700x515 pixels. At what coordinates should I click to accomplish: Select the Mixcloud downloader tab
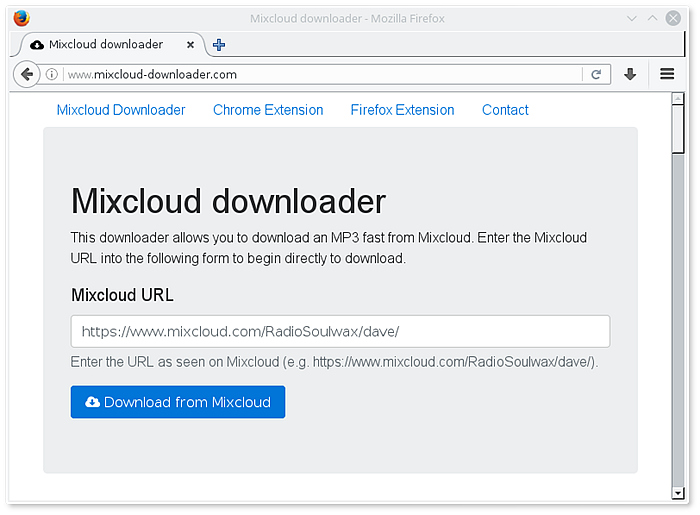pos(112,45)
